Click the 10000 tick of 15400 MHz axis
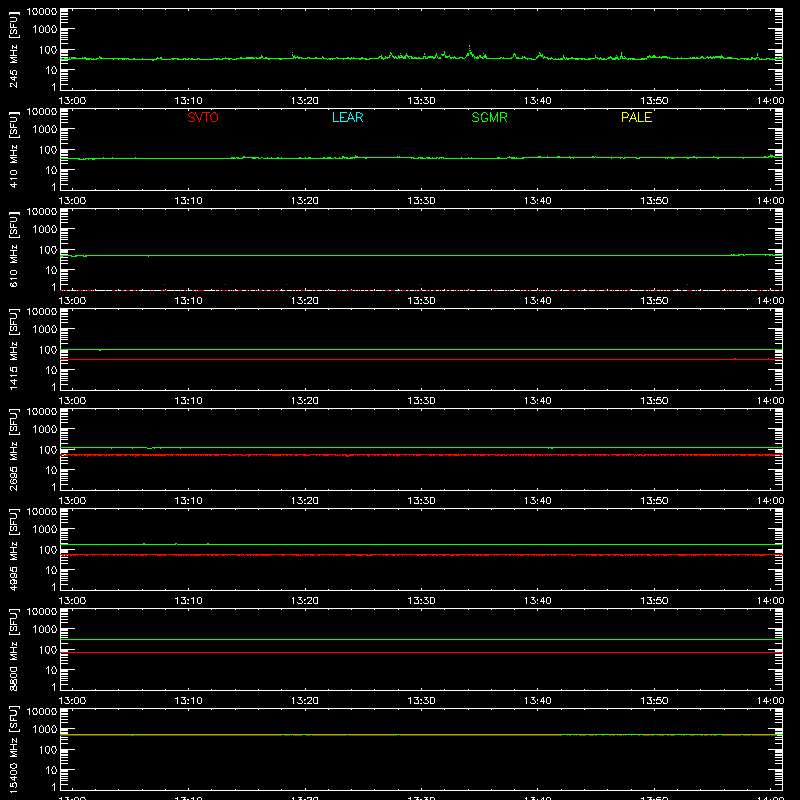800x800 pixels. pos(42,712)
